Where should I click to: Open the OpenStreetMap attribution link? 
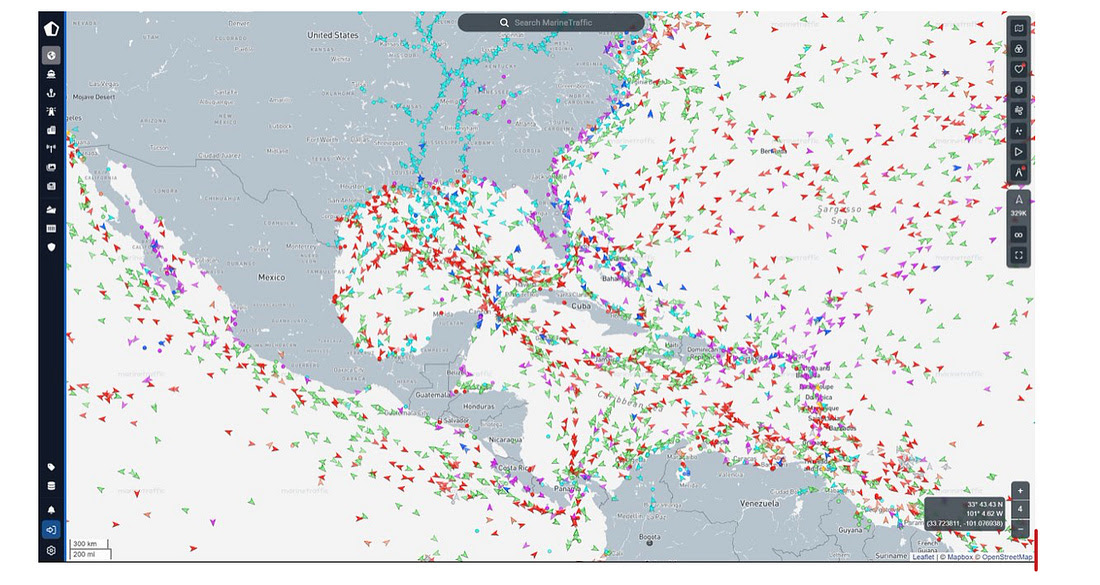click(1007, 557)
